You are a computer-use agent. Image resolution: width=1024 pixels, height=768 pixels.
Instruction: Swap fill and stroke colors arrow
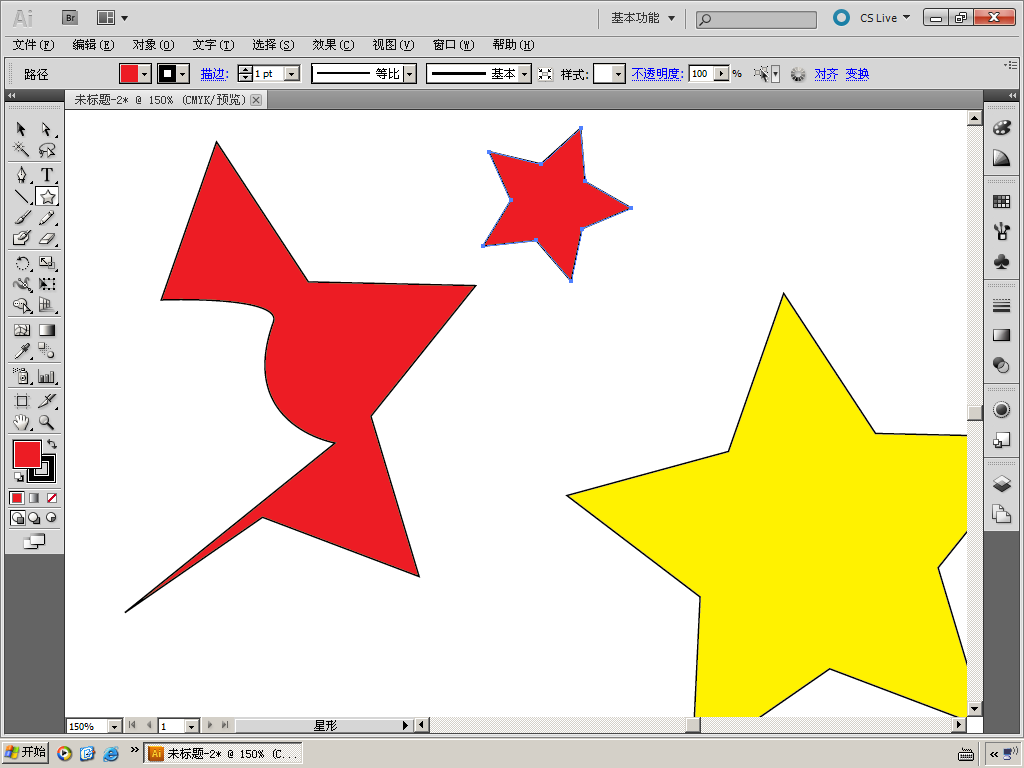pos(52,444)
